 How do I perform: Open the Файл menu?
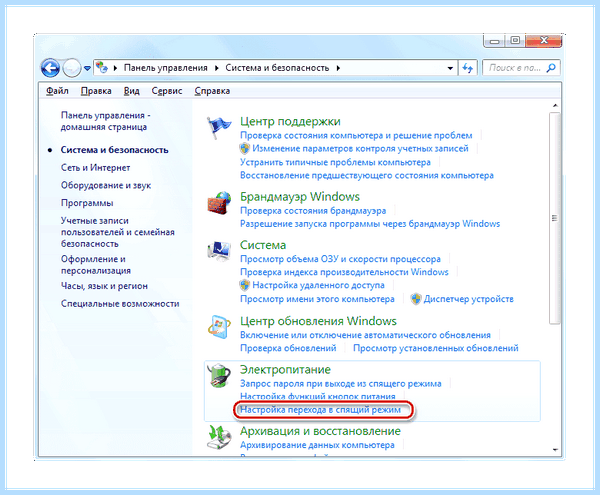click(57, 91)
